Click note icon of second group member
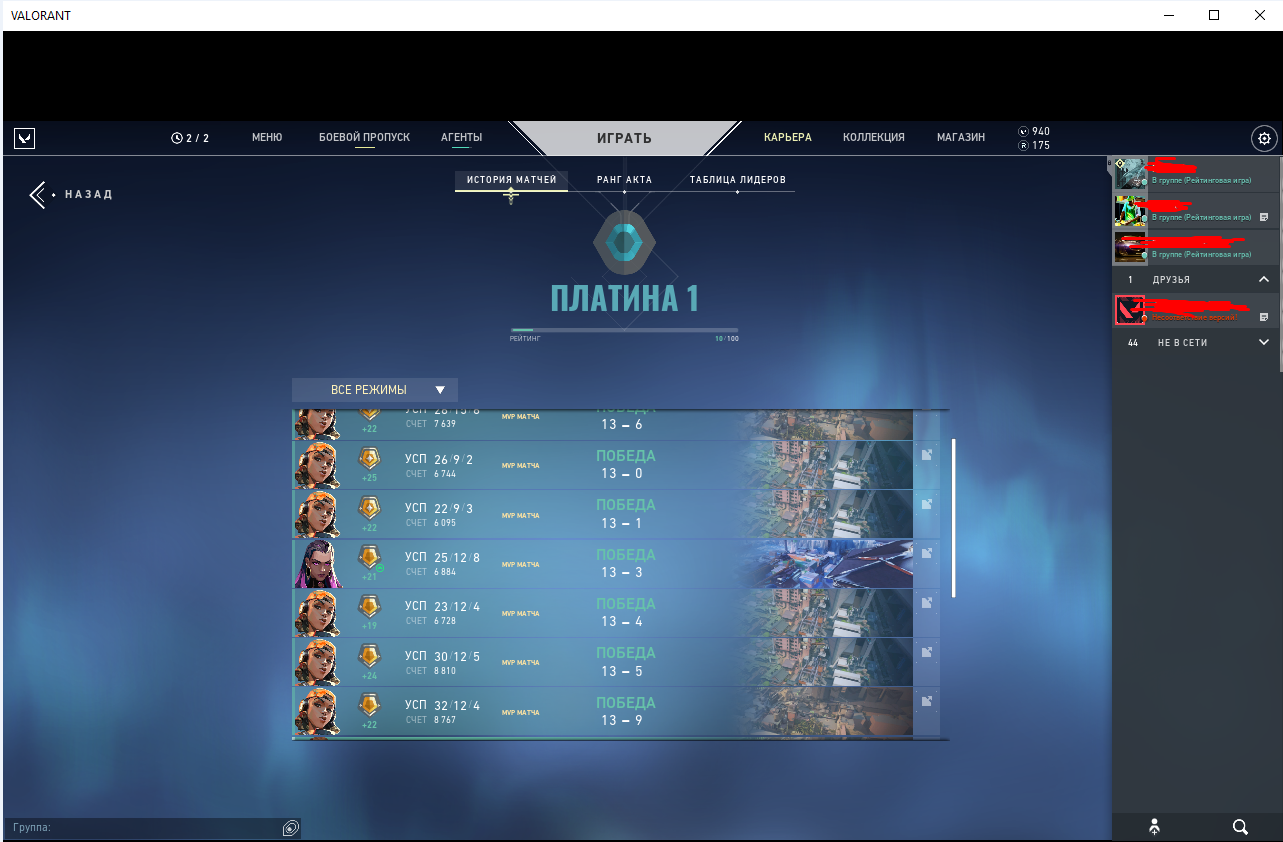1283x842 pixels. pos(1263,217)
